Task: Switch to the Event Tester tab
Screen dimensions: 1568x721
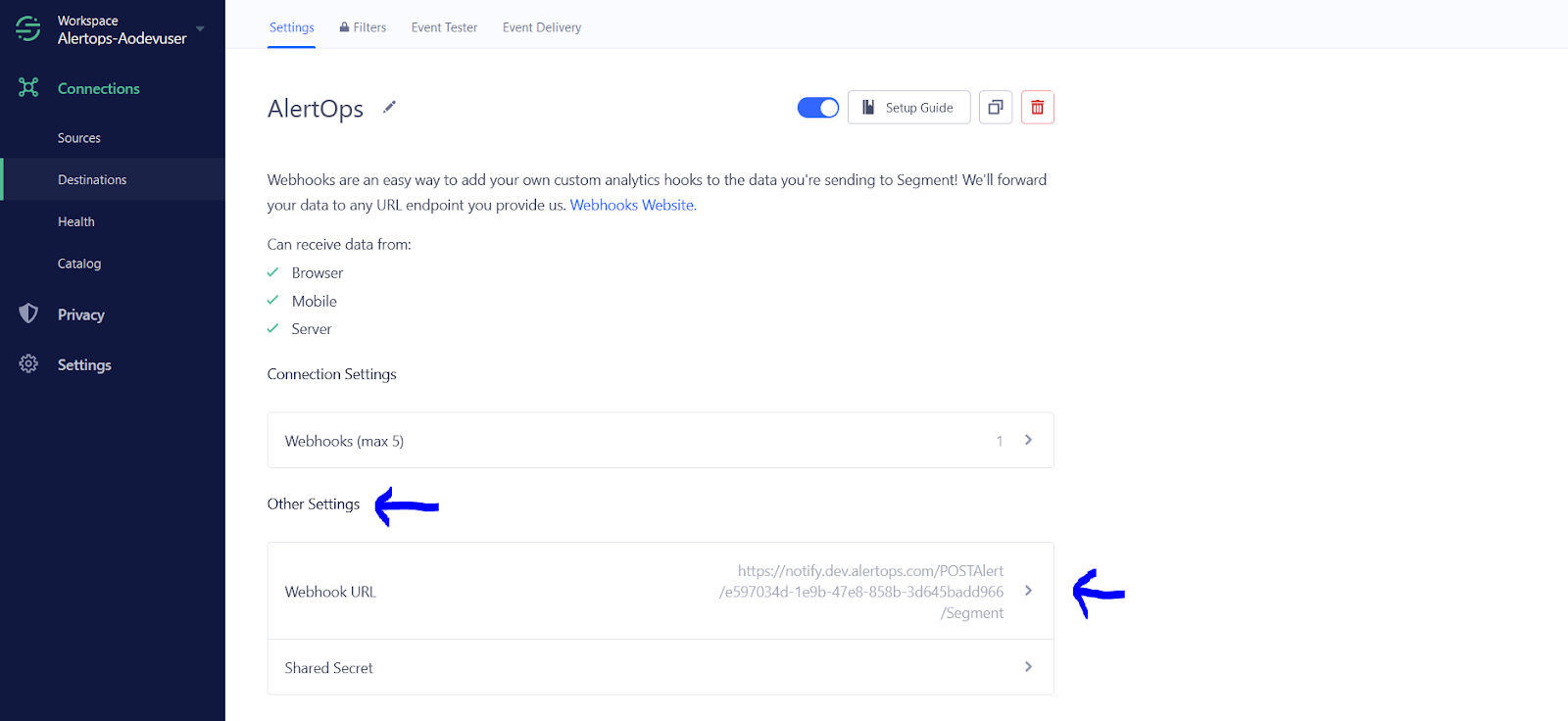Action: (444, 27)
